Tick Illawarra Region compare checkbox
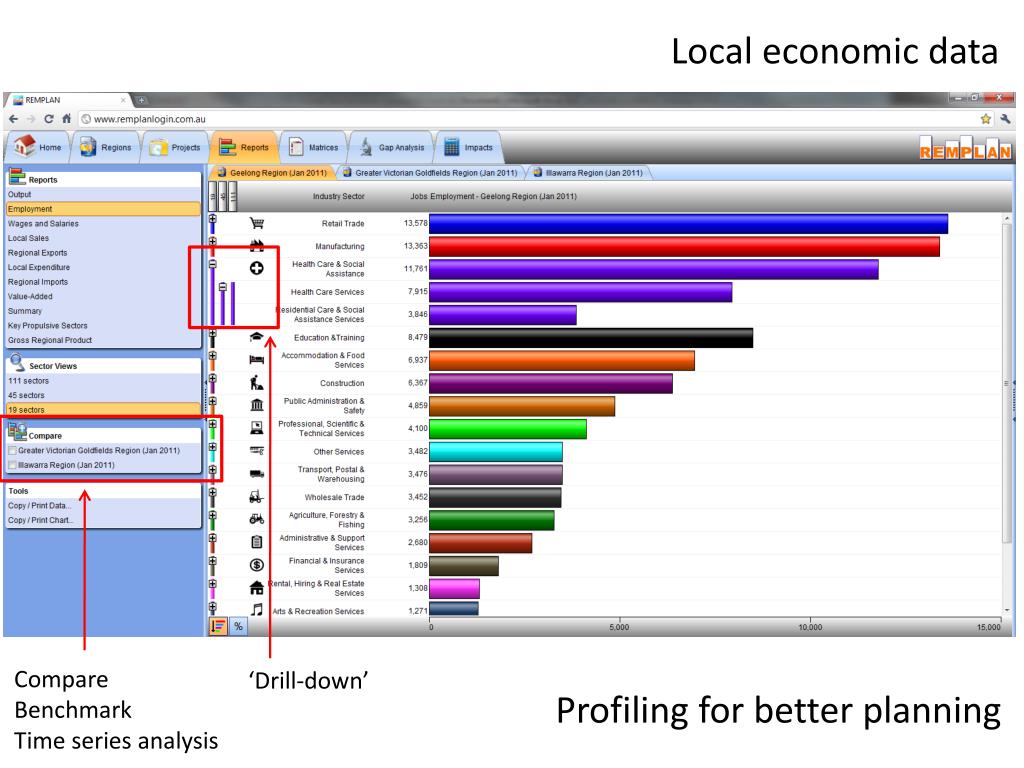1024x768 pixels. (12, 465)
